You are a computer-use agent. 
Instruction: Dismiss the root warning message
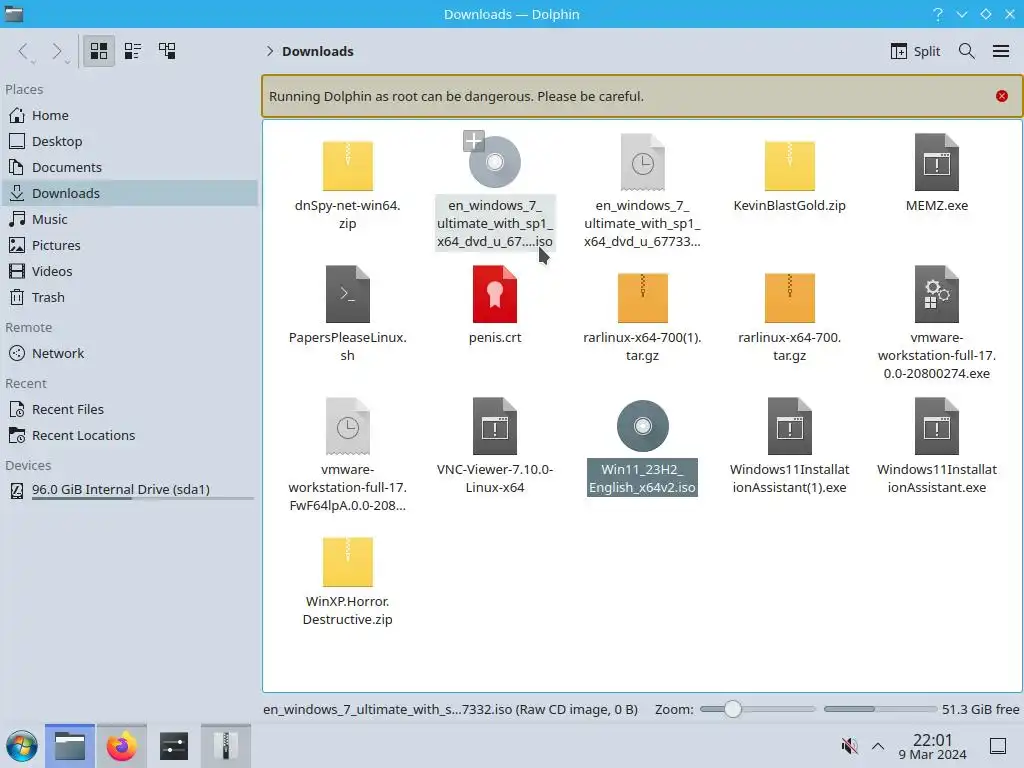click(x=1002, y=96)
